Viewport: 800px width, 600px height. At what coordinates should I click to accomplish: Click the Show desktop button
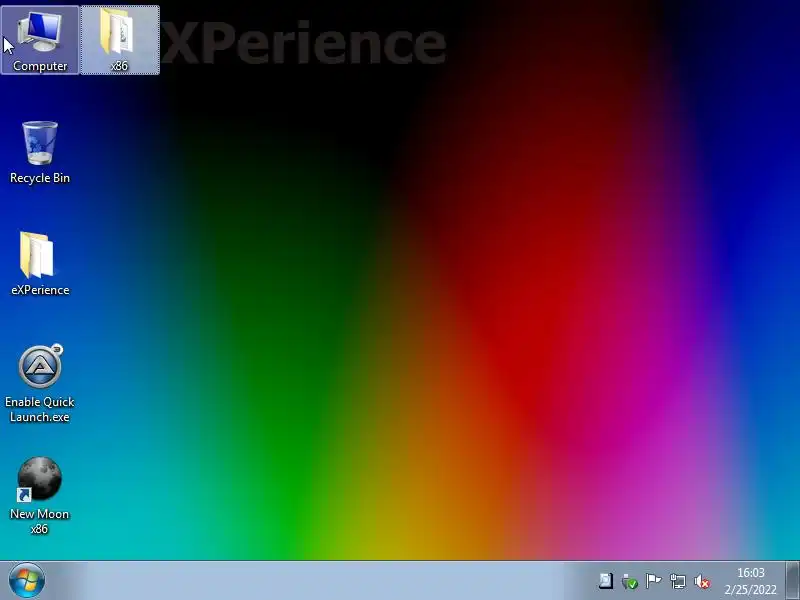pos(792,581)
